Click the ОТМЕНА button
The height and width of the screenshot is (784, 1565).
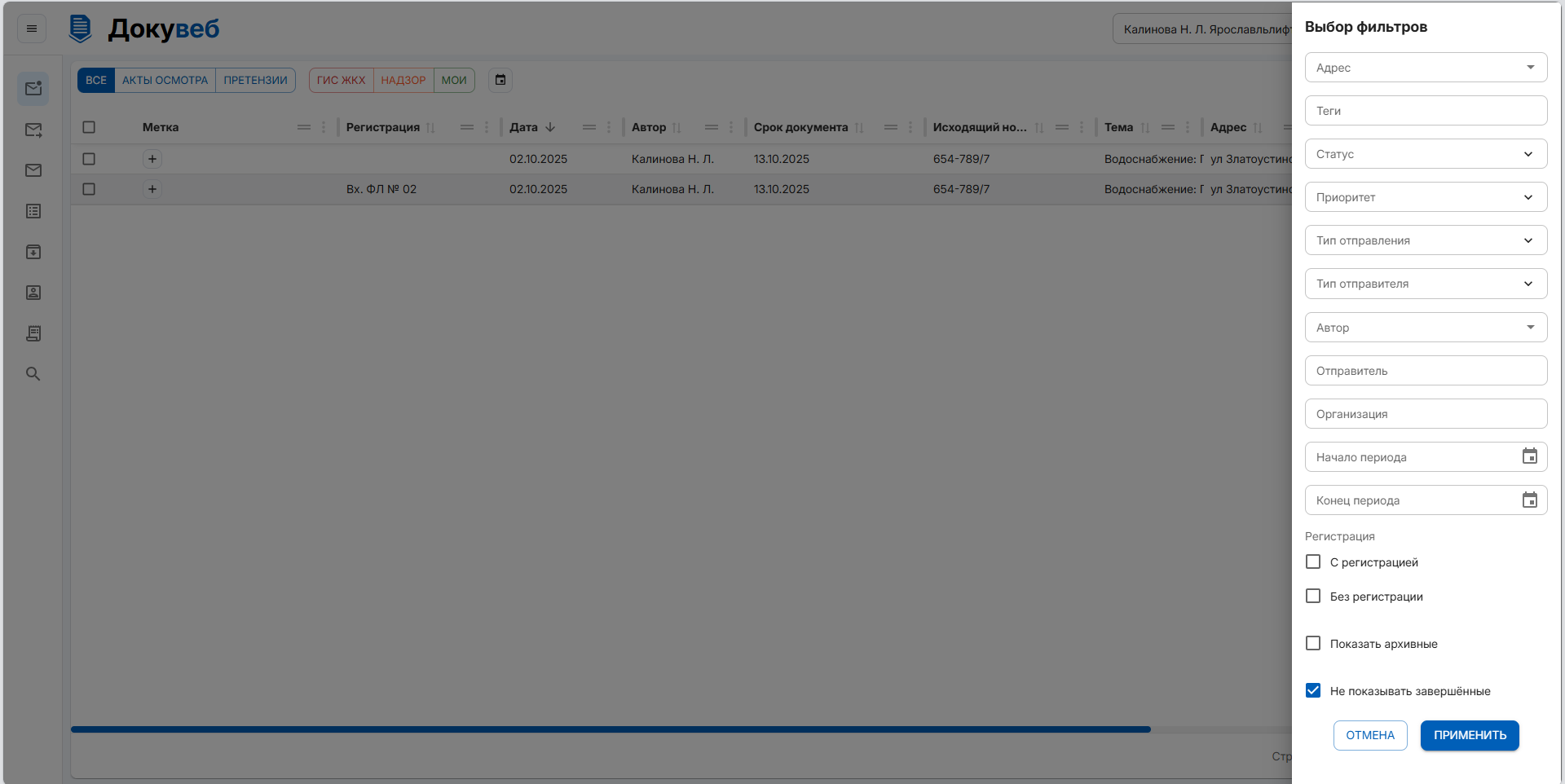pyautogui.click(x=1369, y=735)
